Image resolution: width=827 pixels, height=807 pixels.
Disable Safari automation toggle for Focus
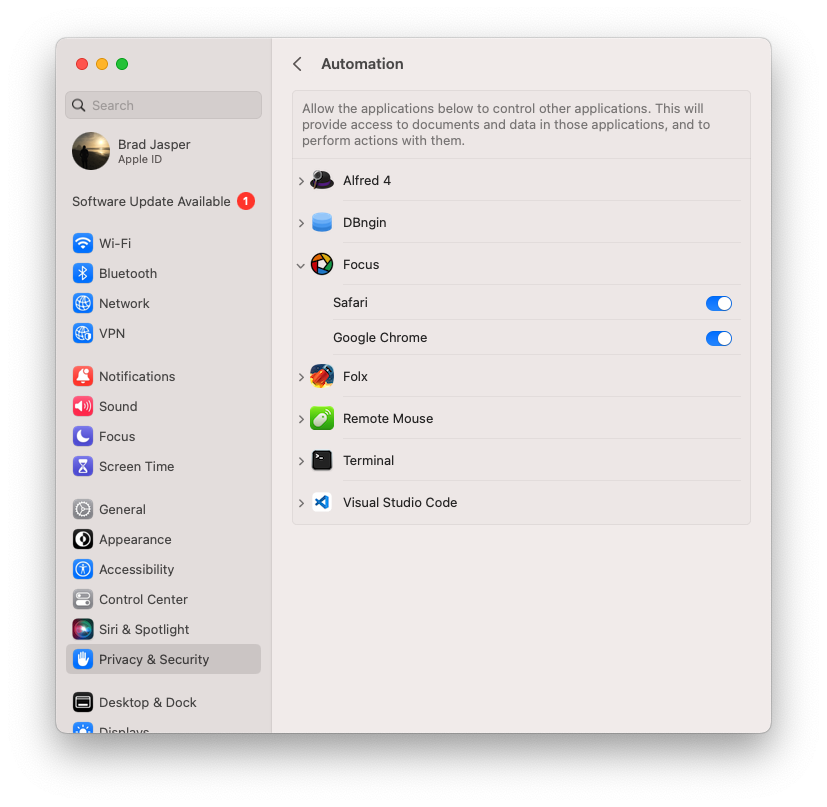point(718,303)
